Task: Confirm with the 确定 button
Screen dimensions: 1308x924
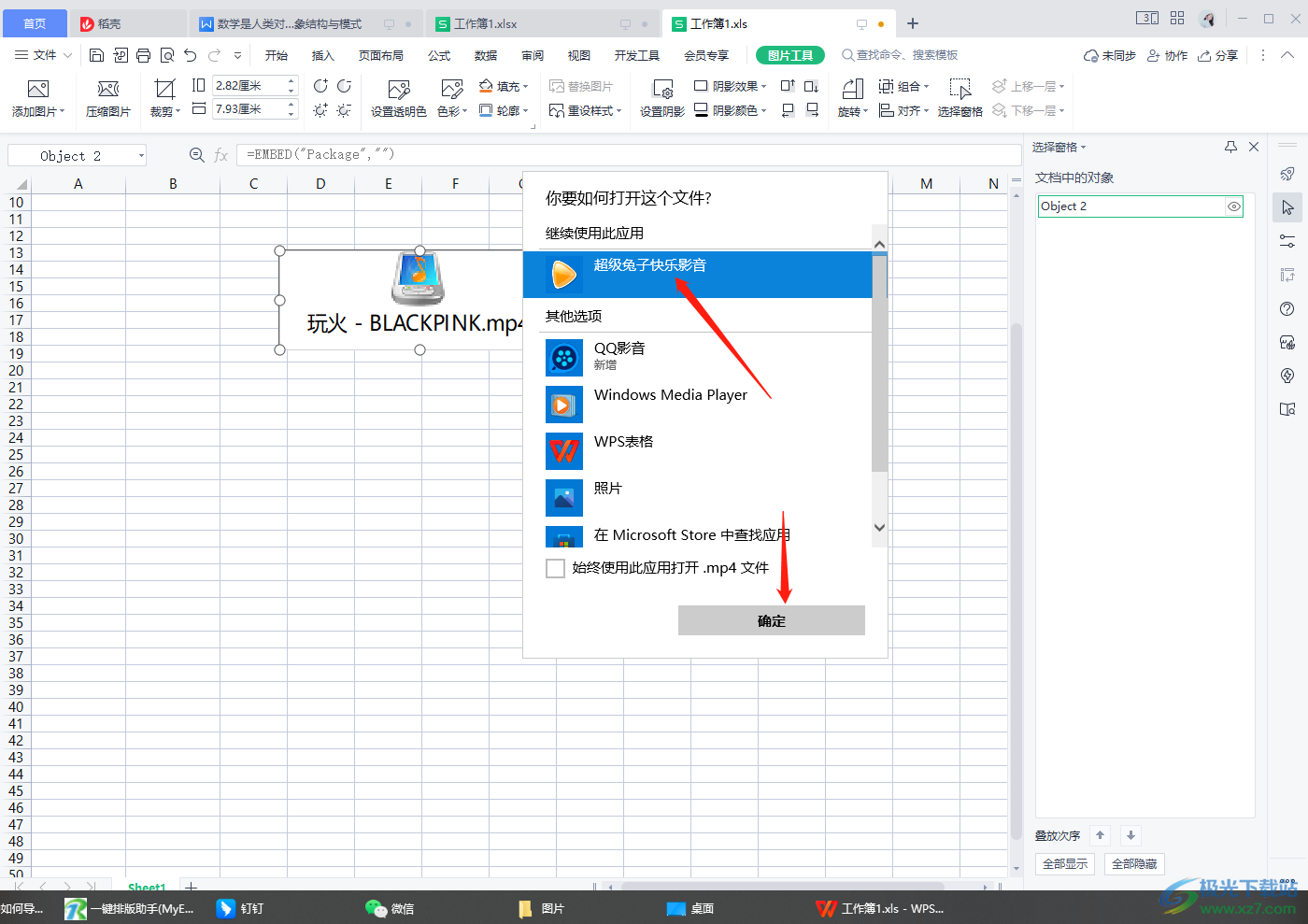Action: coord(772,620)
